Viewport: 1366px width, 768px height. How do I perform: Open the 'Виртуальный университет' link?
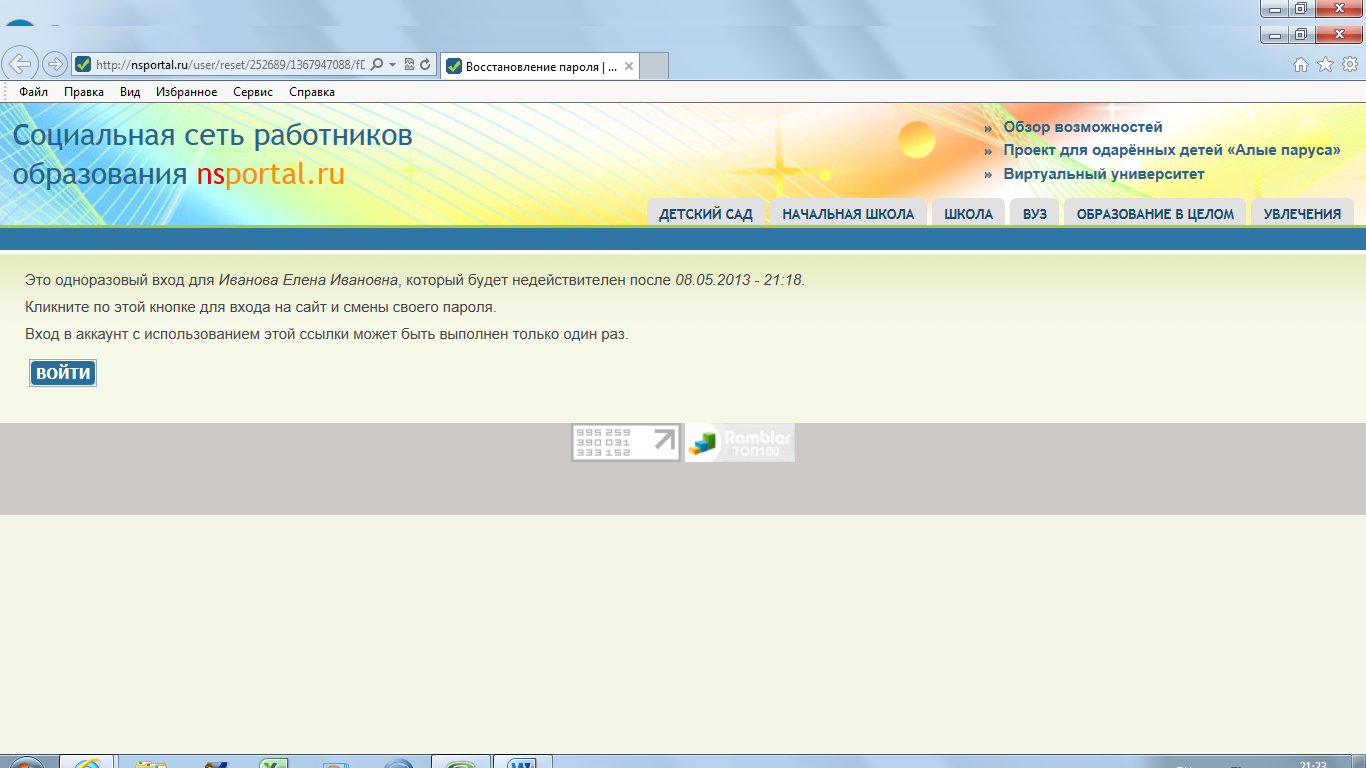(x=1104, y=174)
